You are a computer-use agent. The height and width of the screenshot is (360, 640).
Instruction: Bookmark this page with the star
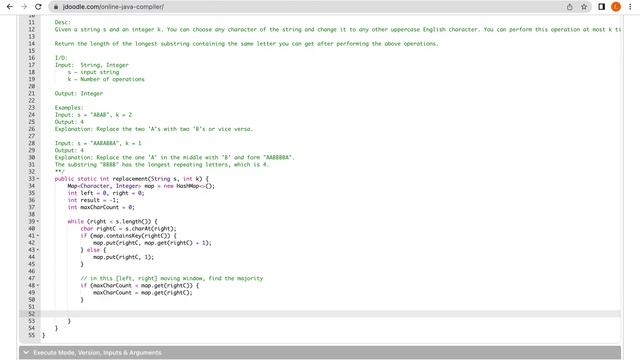coord(584,7)
